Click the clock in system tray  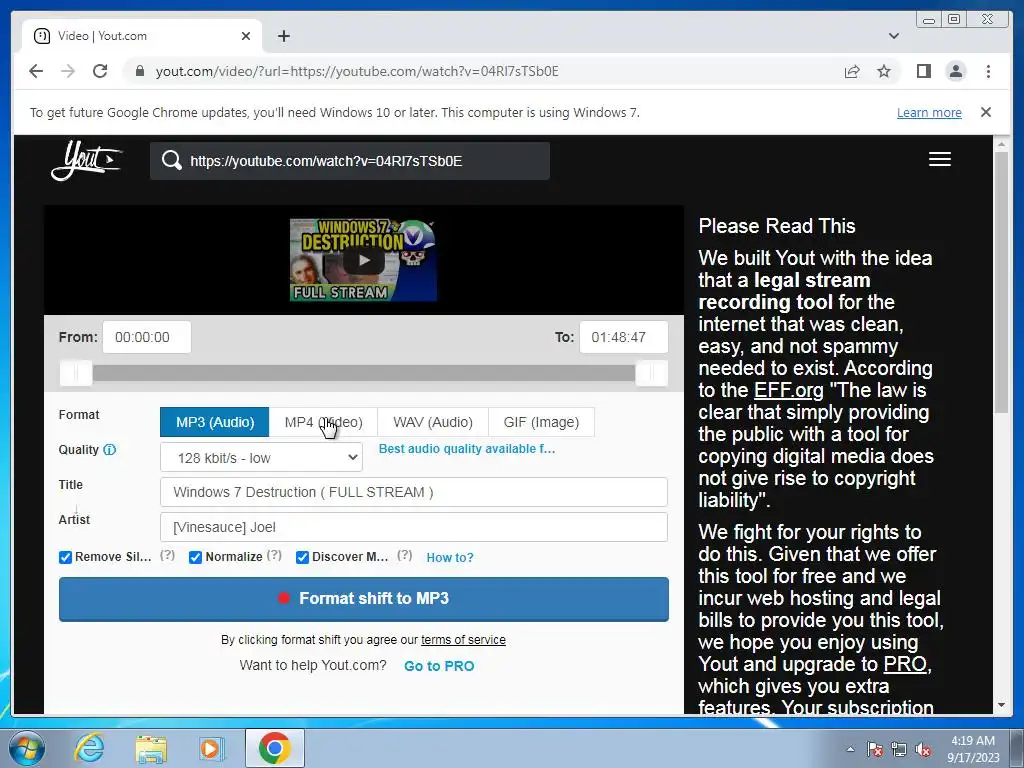[973, 749]
